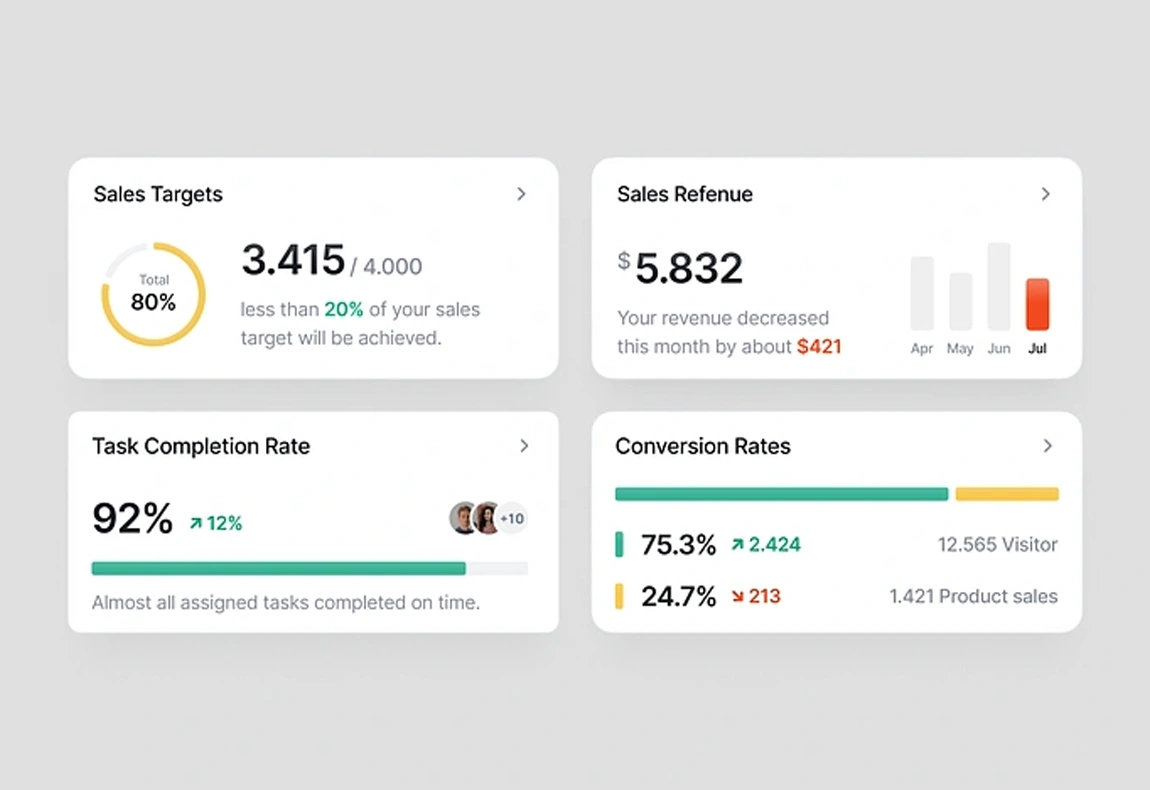Show the +10 more members badge
This screenshot has width=1150, height=790.
[x=512, y=518]
